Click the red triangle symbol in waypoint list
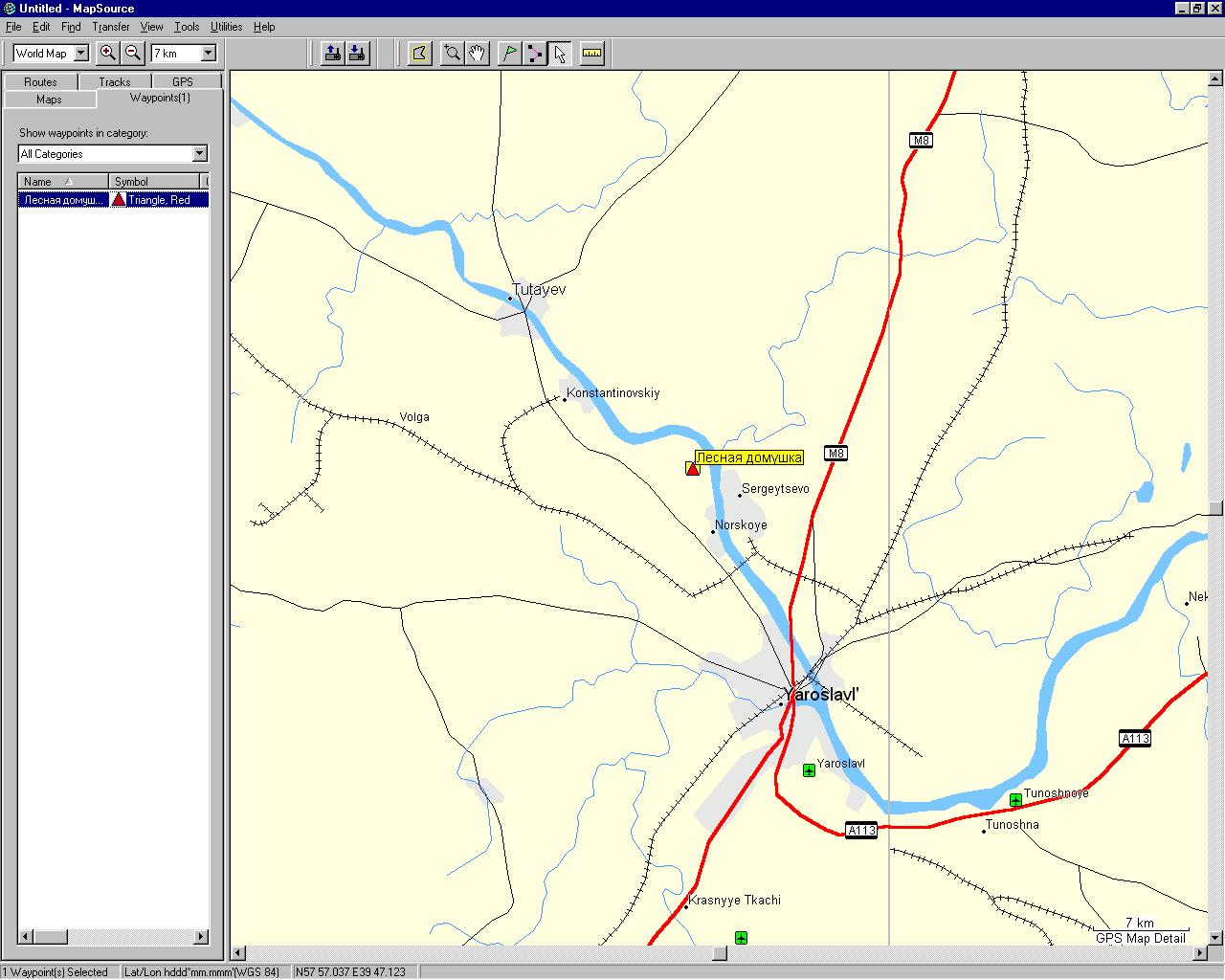Viewport: 1225px width, 980px height. click(119, 200)
